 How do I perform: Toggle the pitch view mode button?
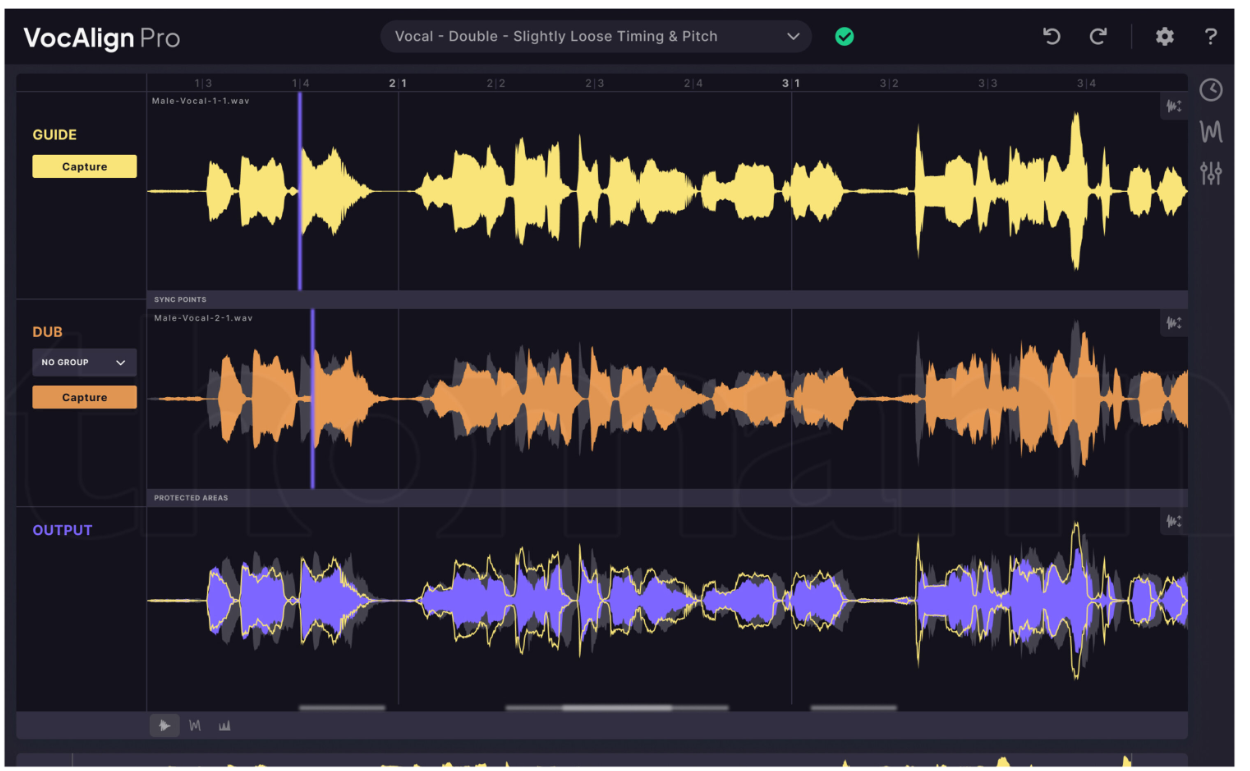pyautogui.click(x=195, y=726)
